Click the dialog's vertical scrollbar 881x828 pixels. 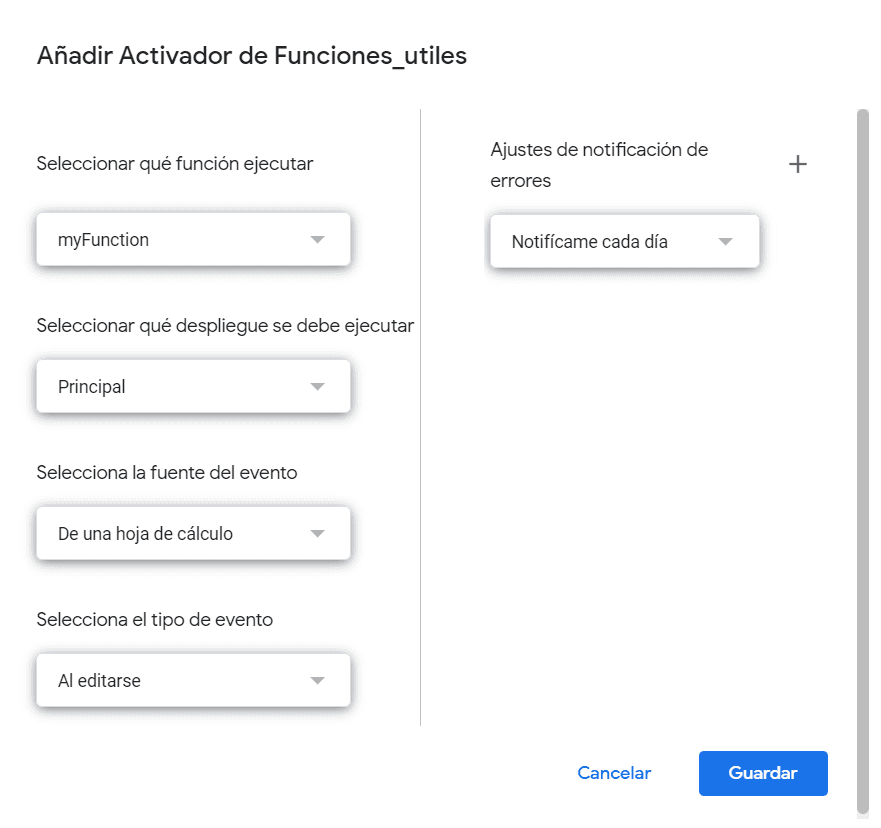[862, 461]
